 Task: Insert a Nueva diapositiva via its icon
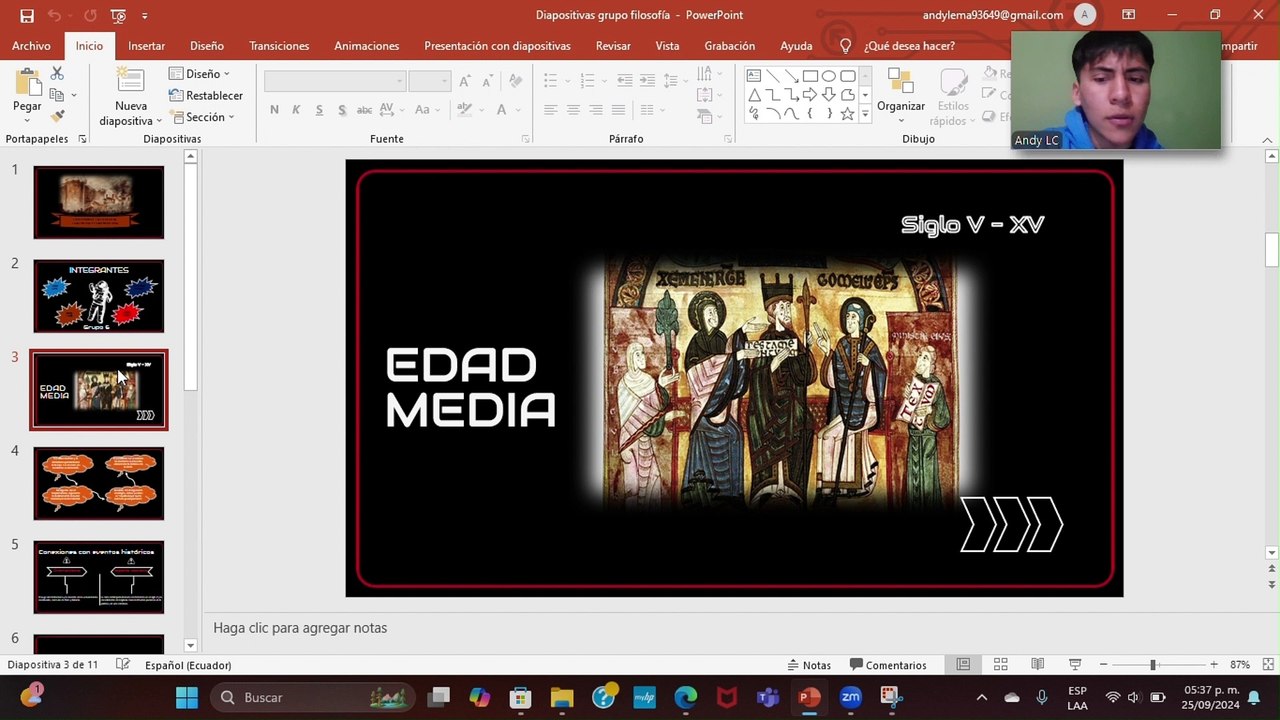point(130,81)
